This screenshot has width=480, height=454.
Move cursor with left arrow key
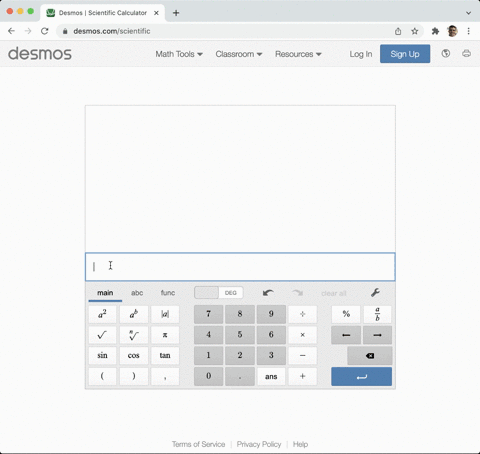click(346, 335)
